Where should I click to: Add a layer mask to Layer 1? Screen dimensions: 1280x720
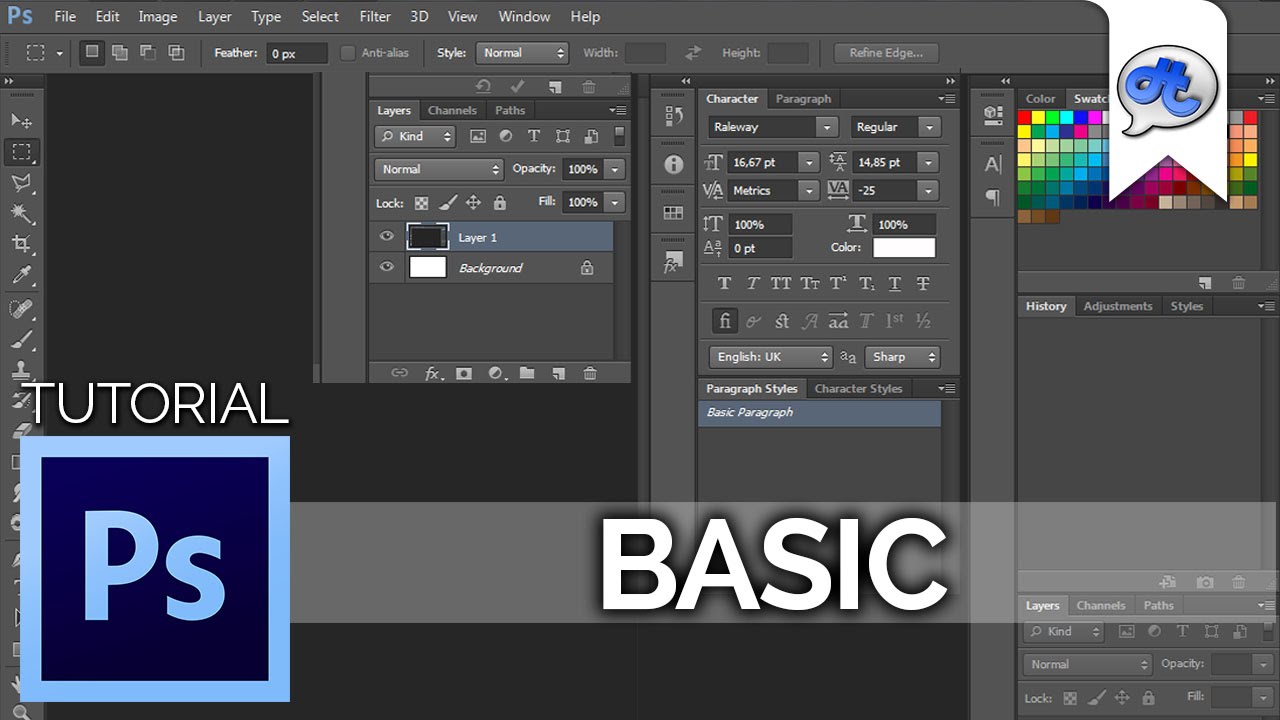(x=464, y=373)
